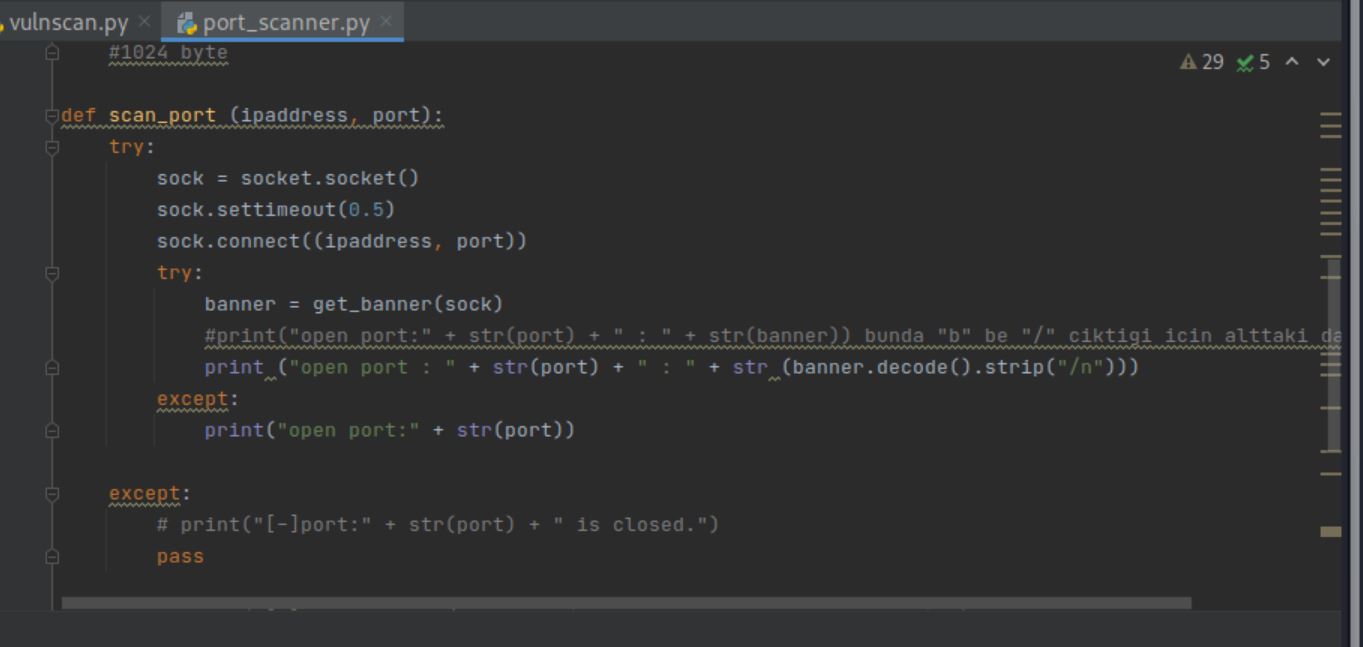The height and width of the screenshot is (647, 1363).
Task: Place cursor in "#1024 byte" comment
Action: click(x=168, y=53)
